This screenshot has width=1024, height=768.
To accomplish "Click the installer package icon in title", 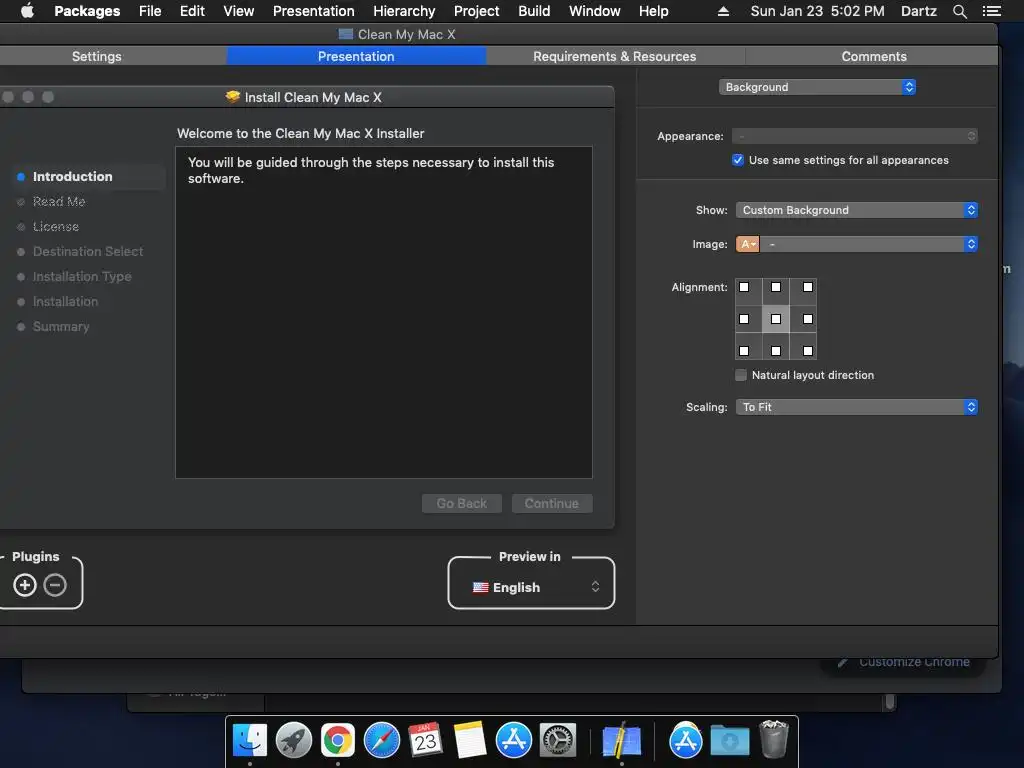I will 233,97.
